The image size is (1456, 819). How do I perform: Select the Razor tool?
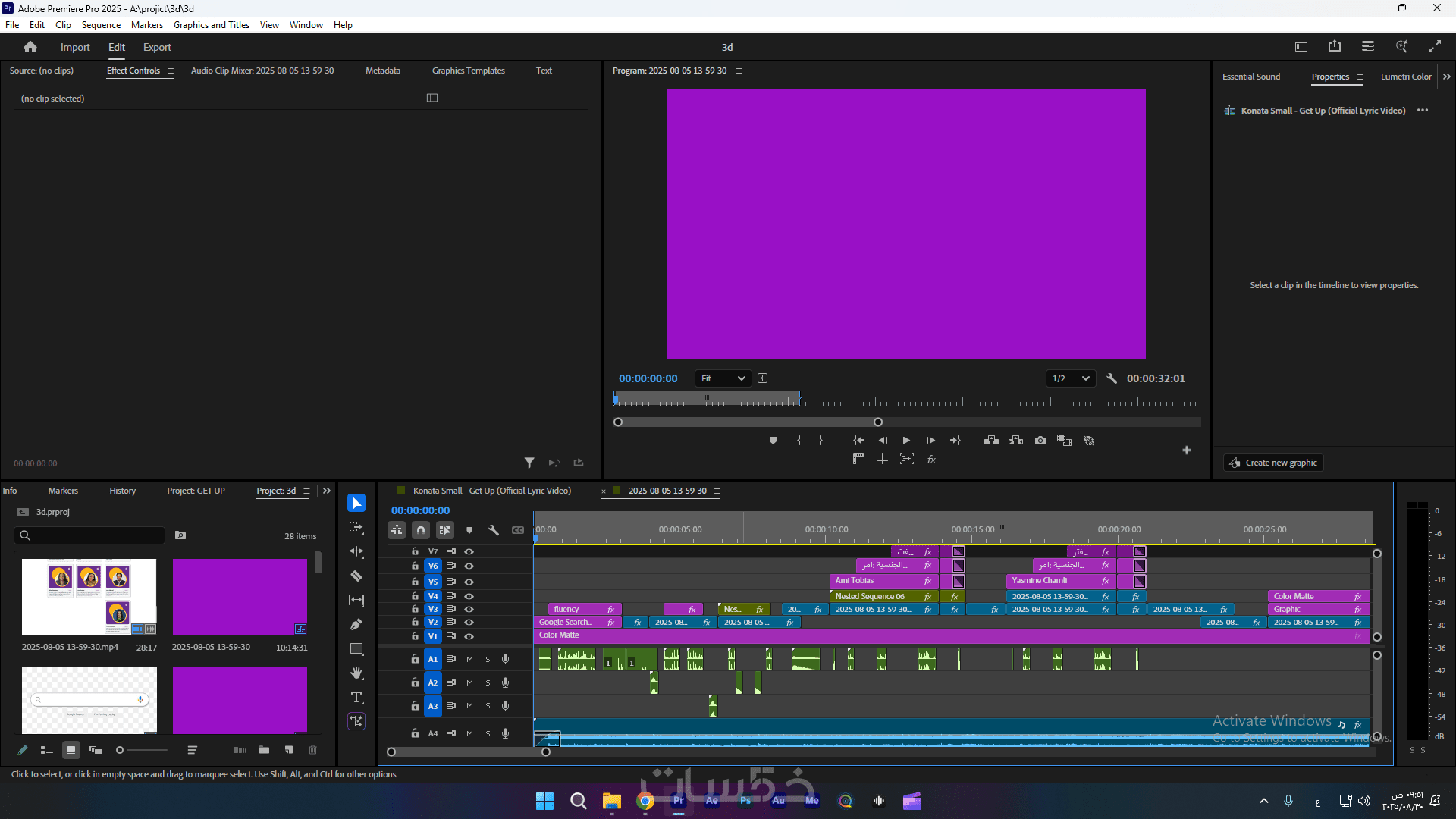[356, 576]
